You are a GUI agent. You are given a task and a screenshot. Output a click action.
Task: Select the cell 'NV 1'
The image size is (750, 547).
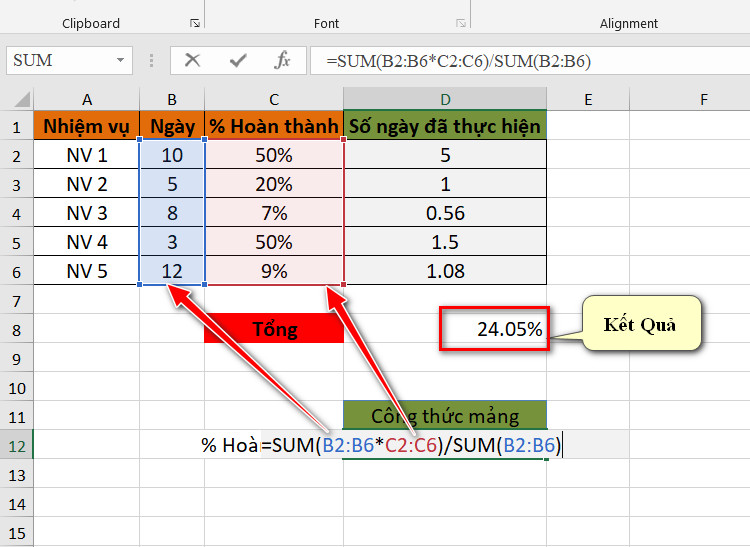(87, 155)
